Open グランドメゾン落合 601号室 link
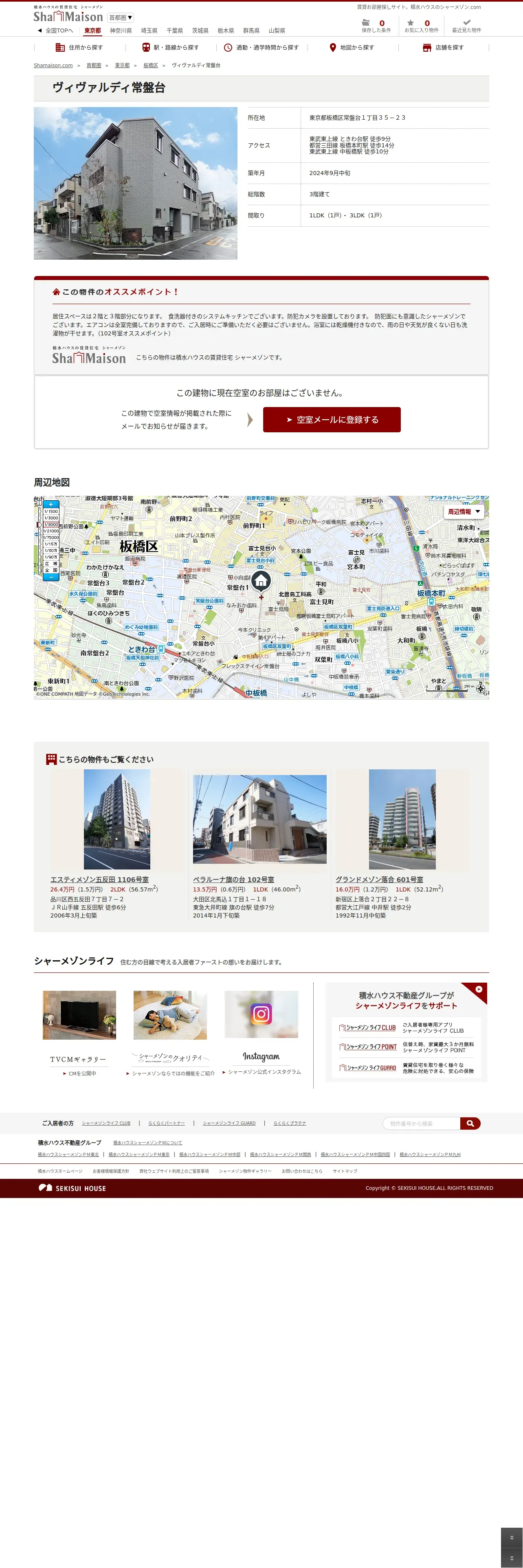The image size is (523, 1568). point(379,880)
